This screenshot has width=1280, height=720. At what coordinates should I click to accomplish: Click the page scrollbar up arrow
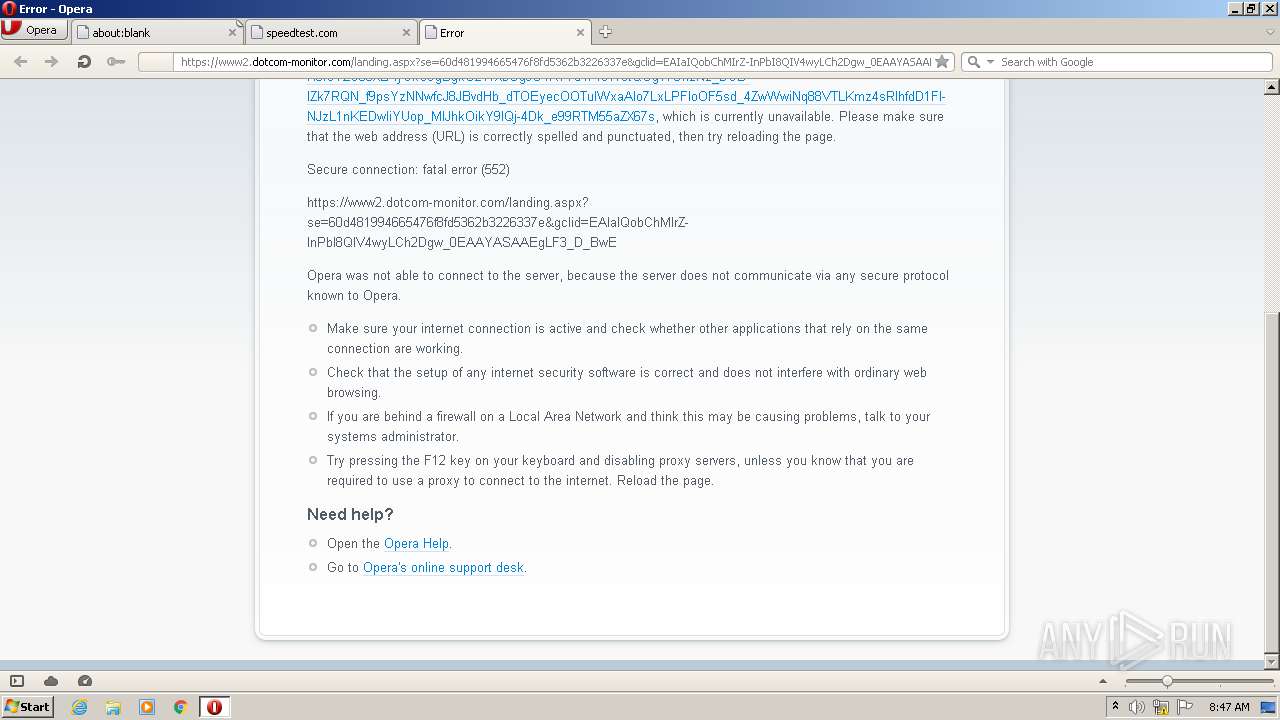point(1272,87)
